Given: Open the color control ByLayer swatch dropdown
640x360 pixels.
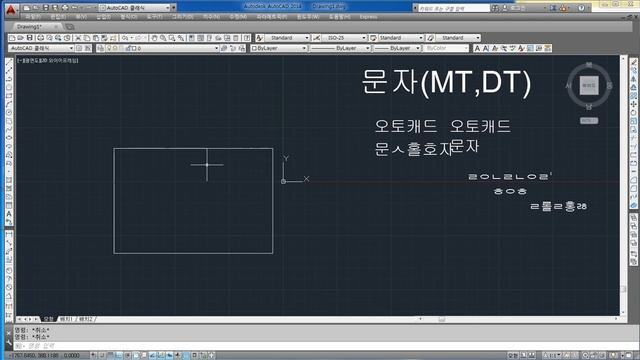Looking at the screenshot, I should [x=278, y=48].
